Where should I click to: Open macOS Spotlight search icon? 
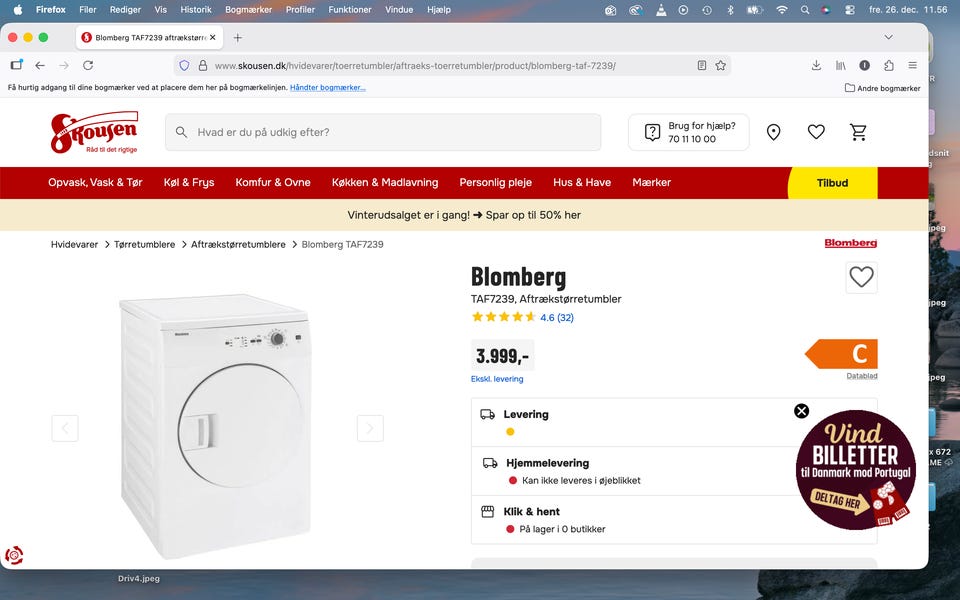tap(804, 10)
